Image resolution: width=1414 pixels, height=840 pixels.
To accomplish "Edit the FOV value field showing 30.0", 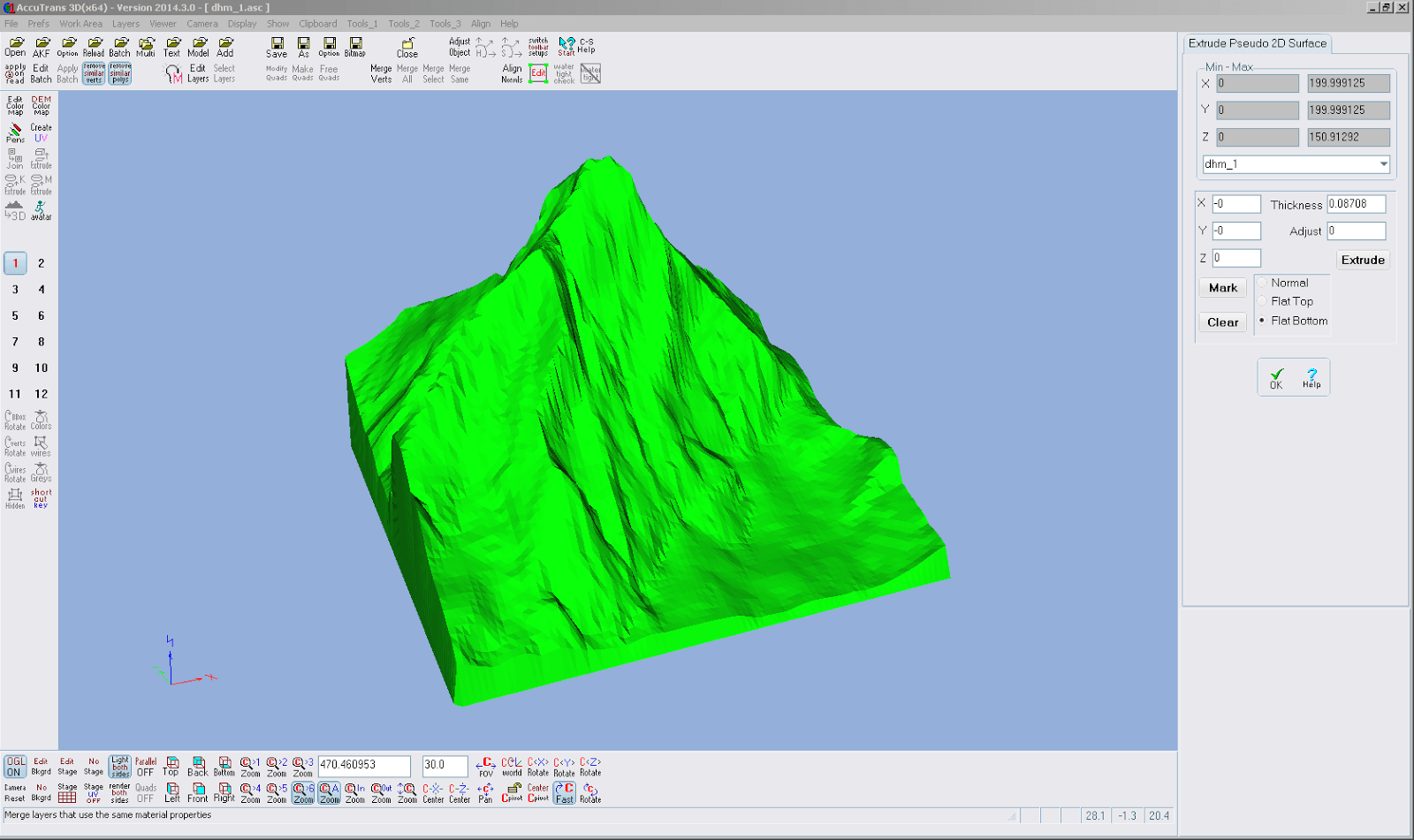I will [x=445, y=766].
